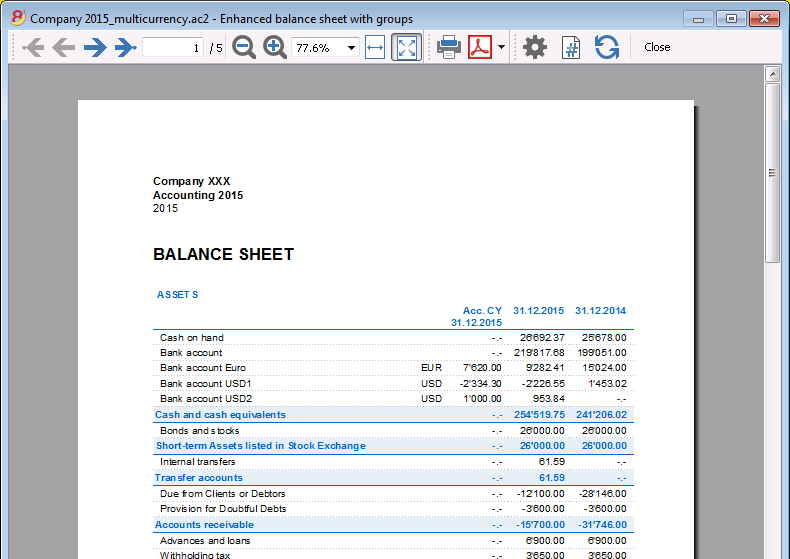Click 'Bank account USD2' row label

[x=206, y=399]
